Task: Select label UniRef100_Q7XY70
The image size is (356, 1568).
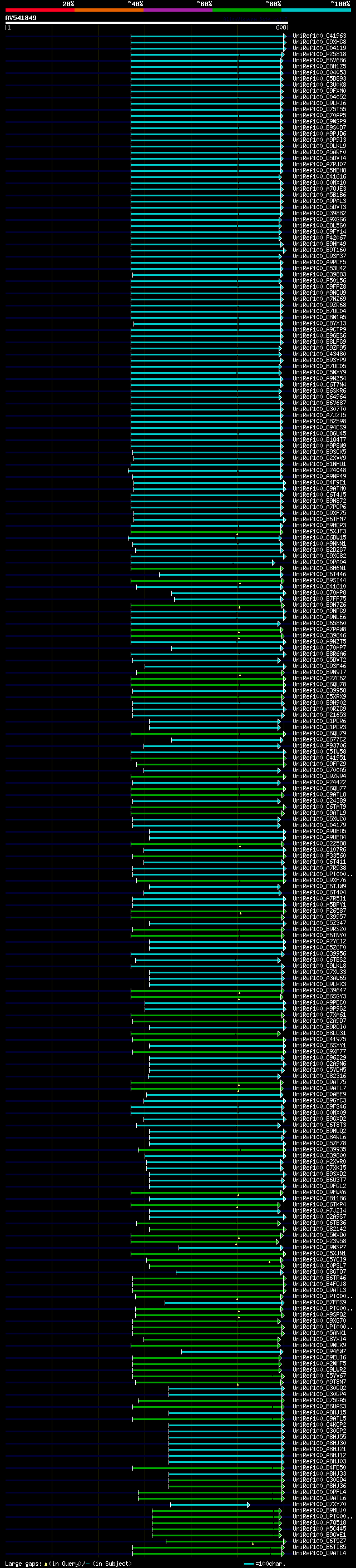Action: (x=319, y=1504)
